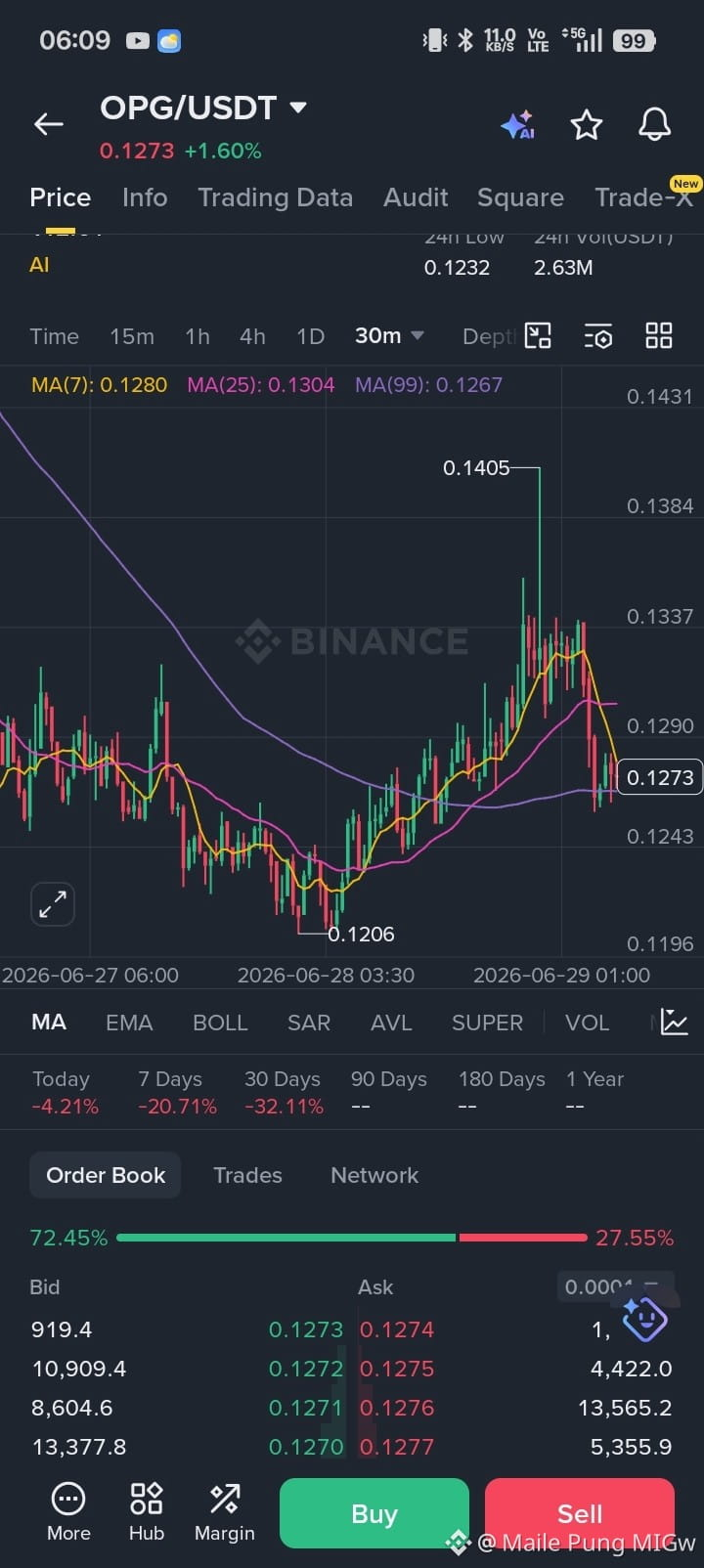Tap the 0.1206 low price marker
Screen dimensions: 704x1568
tap(361, 935)
